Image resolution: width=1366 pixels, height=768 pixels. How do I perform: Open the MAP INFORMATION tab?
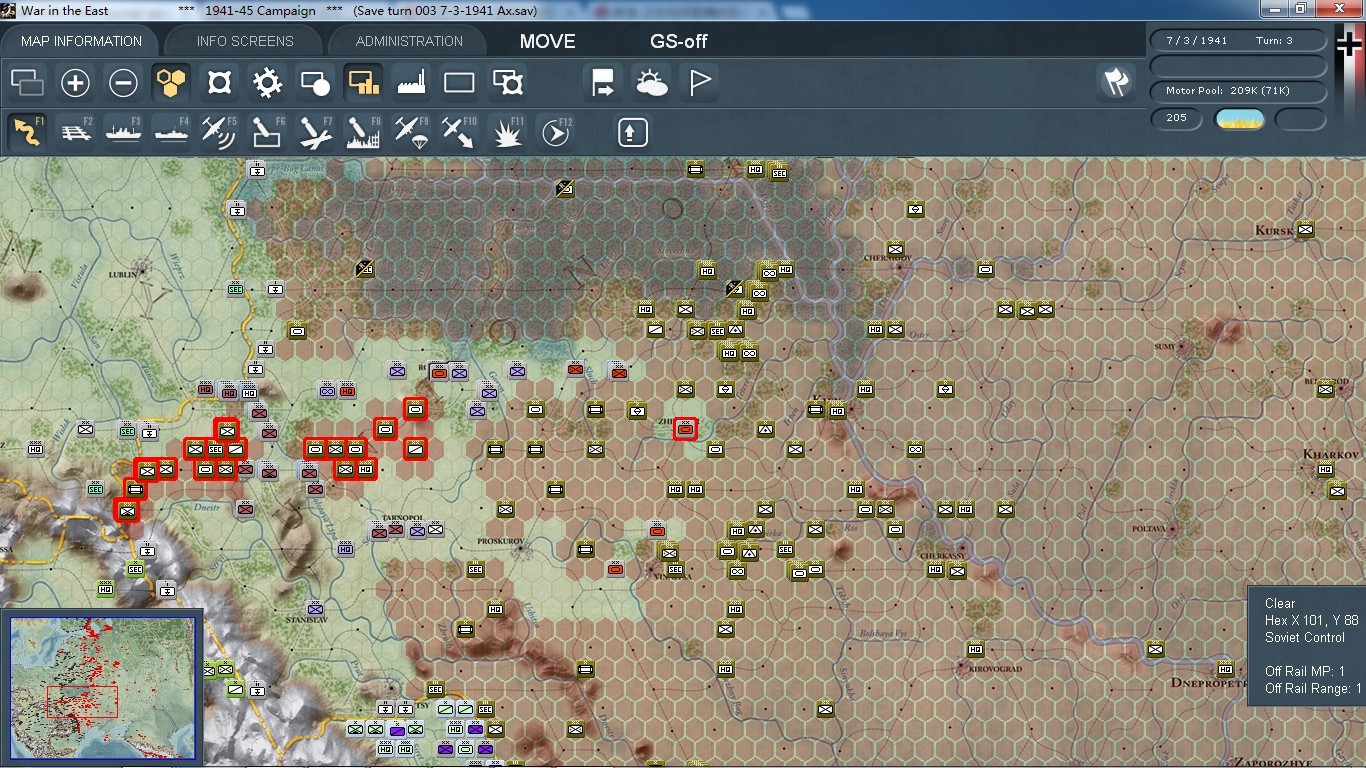pyautogui.click(x=81, y=41)
